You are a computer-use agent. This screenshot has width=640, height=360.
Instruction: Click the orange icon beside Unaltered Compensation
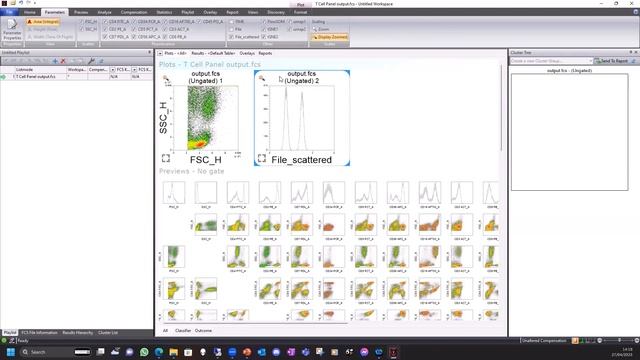point(575,340)
